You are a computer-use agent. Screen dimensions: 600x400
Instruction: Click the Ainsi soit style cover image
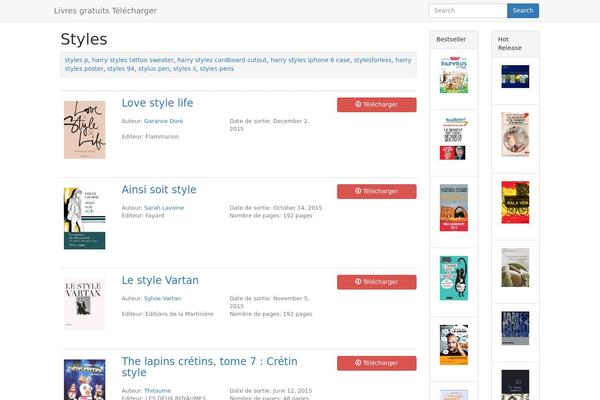[x=85, y=219]
